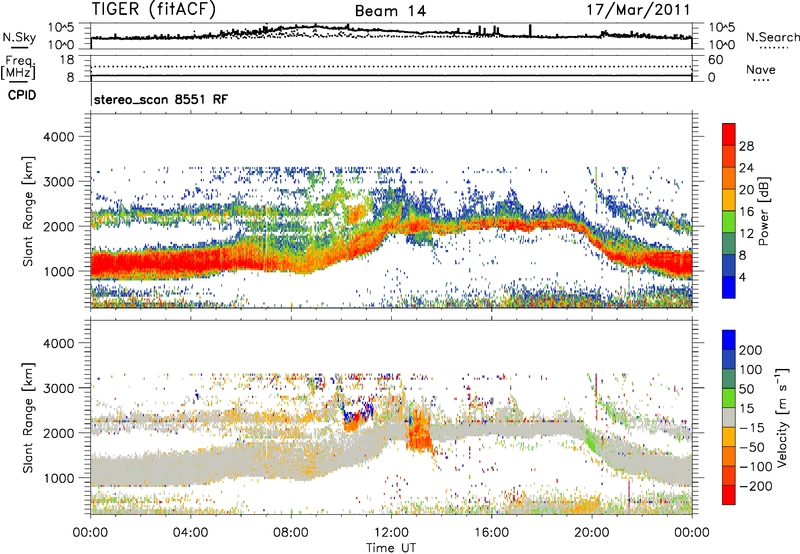Click the noise trace in N.Sky panel
Image resolution: width=800 pixels, height=554 pixels.
tap(391, 32)
